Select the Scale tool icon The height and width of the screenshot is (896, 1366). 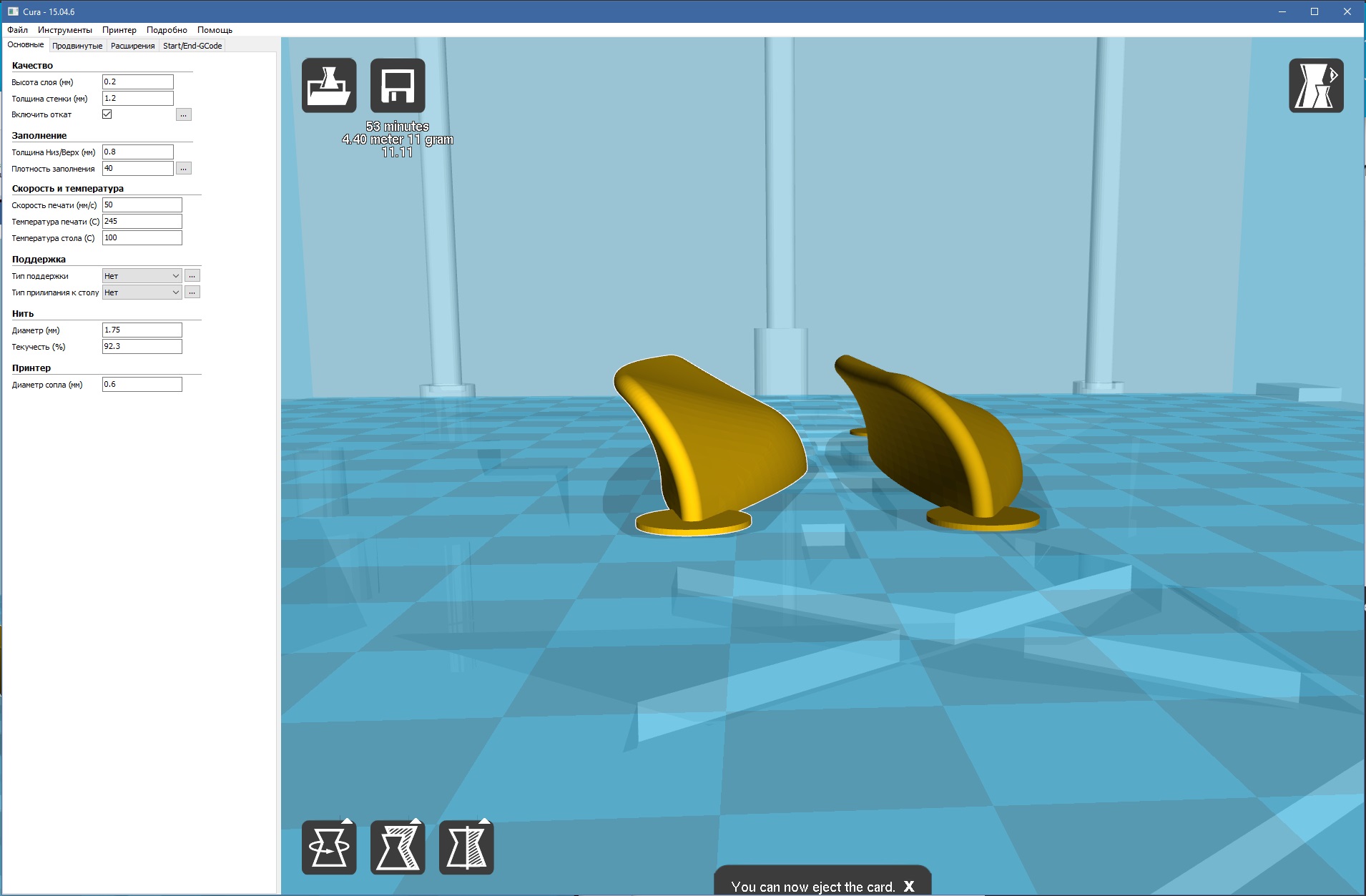point(398,847)
